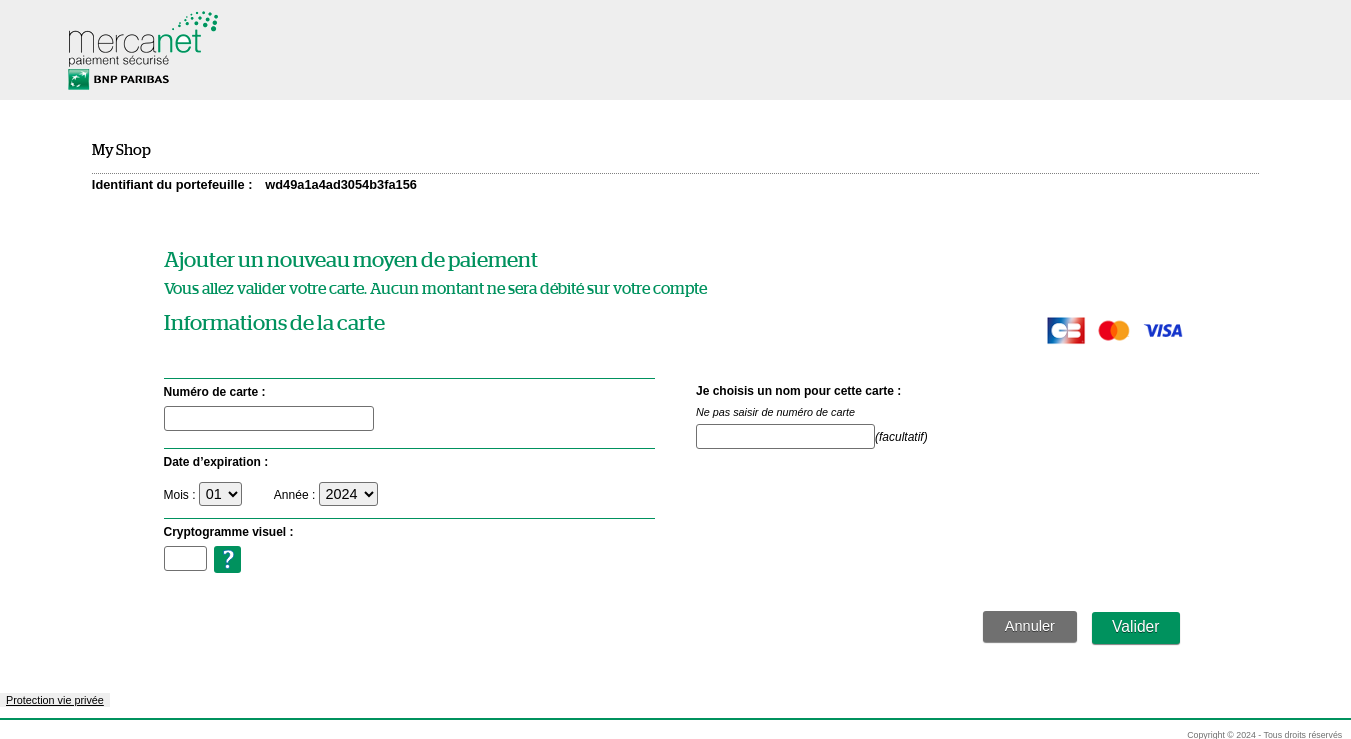Open the green cryptogram help question mark
Image resolution: width=1351 pixels, height=739 pixels.
click(227, 559)
